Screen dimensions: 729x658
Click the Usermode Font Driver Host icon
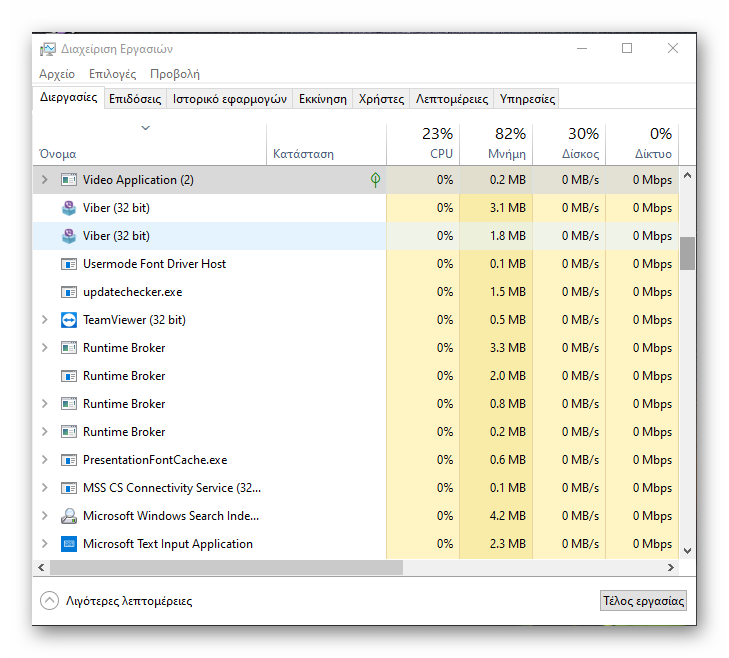pos(69,264)
